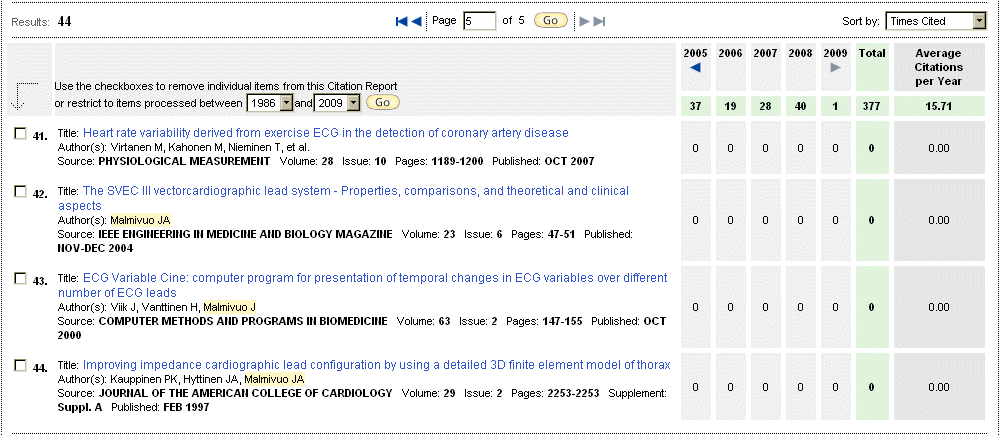Click the next page arrow
This screenshot has height=436, width=1000.
coord(584,21)
